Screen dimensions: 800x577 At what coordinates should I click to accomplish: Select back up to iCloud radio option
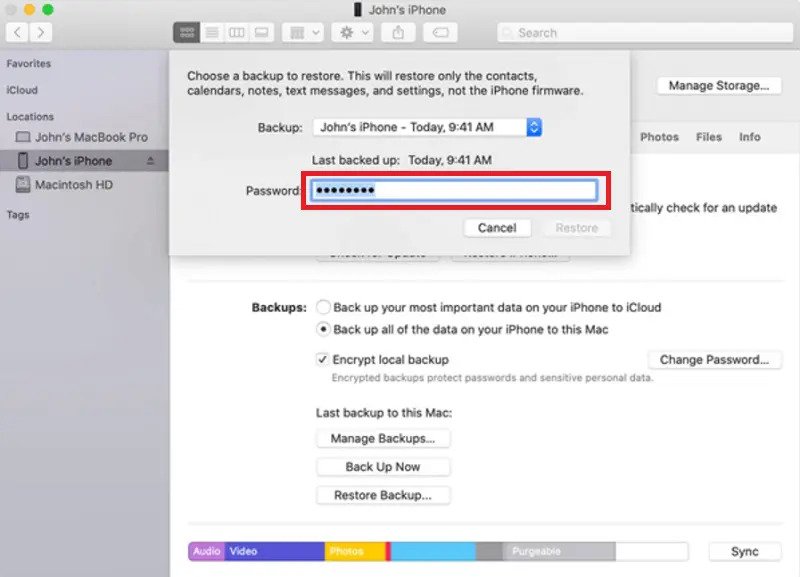pos(323,307)
